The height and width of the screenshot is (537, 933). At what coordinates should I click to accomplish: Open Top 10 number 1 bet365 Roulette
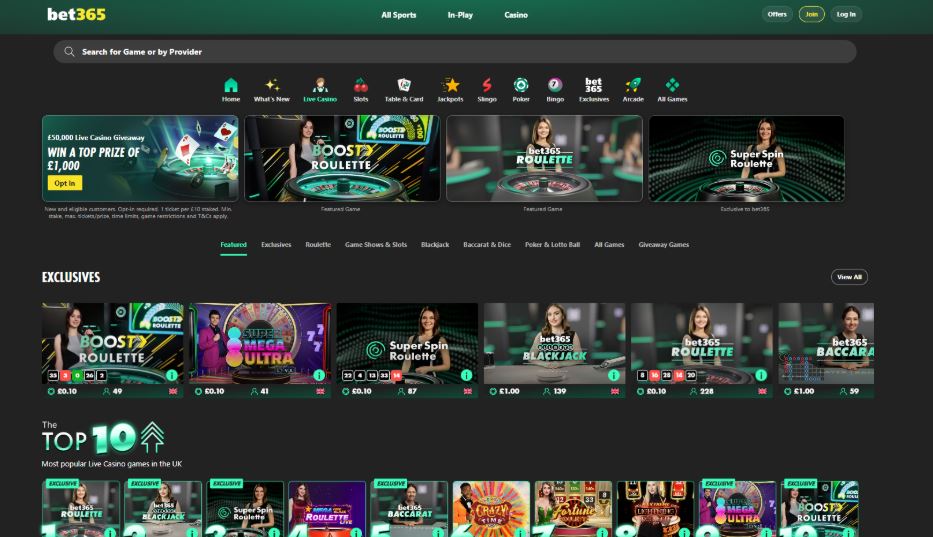coord(81,509)
